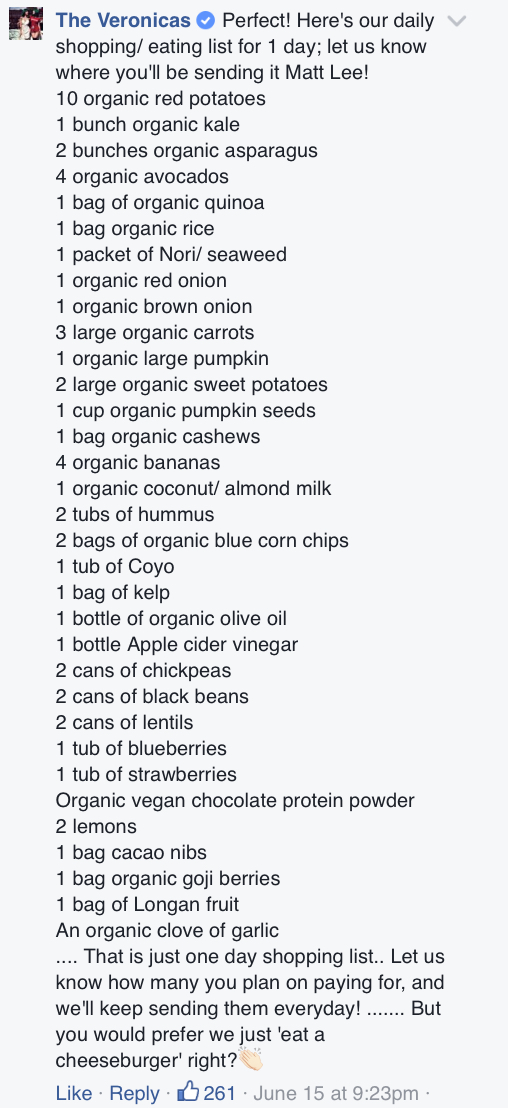Open the 261 likes count list

point(220,1093)
